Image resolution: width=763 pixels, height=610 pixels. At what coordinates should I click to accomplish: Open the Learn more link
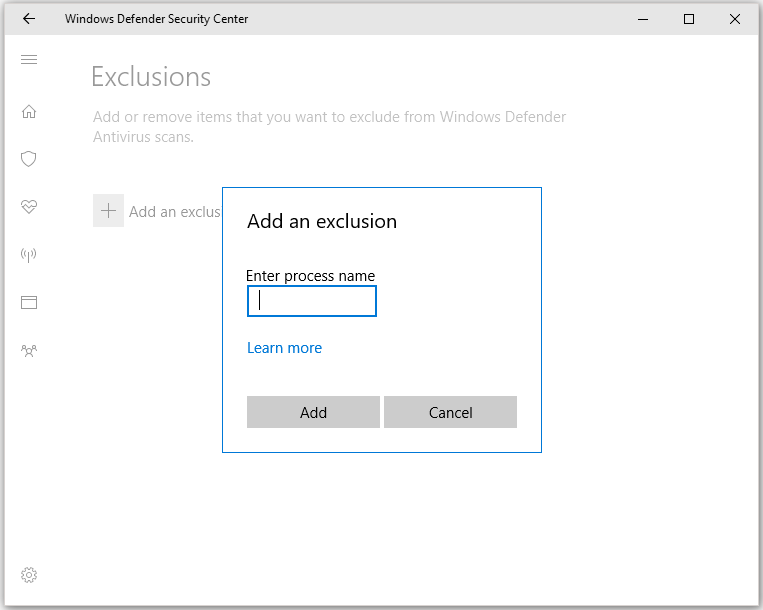(284, 348)
